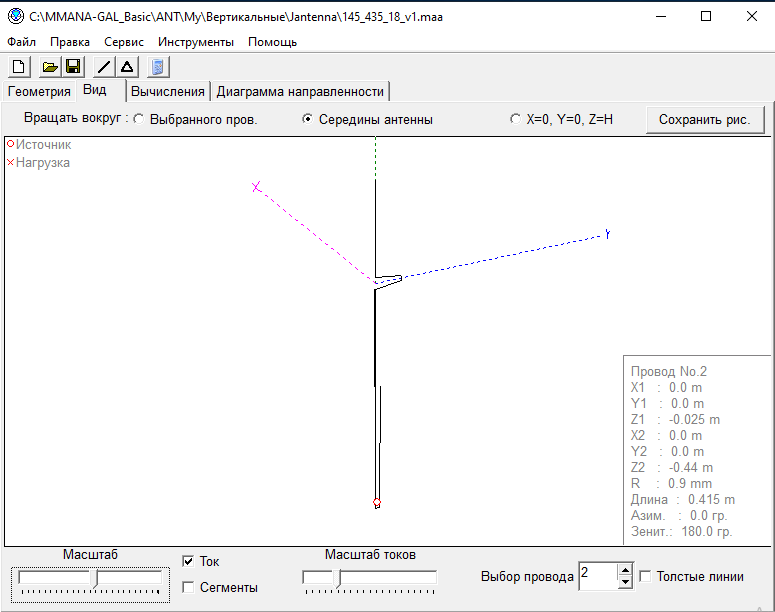The image size is (775, 612).
Task: Switch to the Вычисления tab
Action: pos(168,91)
